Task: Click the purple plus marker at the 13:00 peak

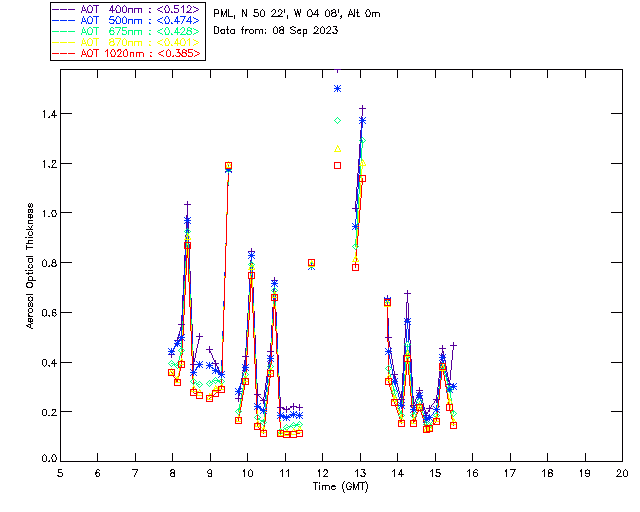Action: point(362,108)
